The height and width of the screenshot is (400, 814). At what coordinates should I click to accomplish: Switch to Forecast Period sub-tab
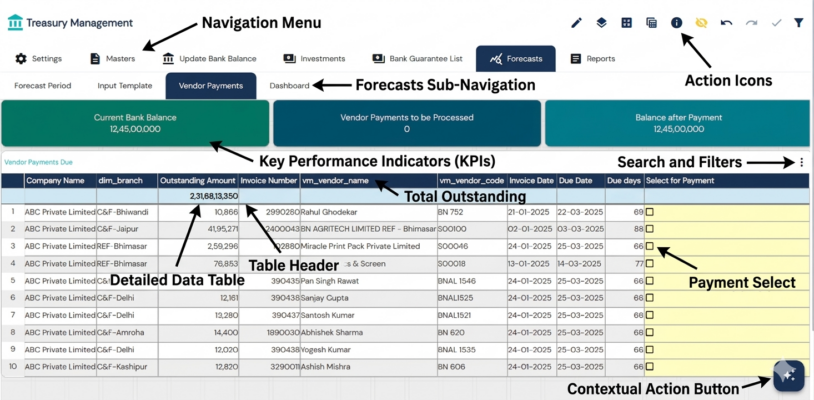(x=43, y=86)
